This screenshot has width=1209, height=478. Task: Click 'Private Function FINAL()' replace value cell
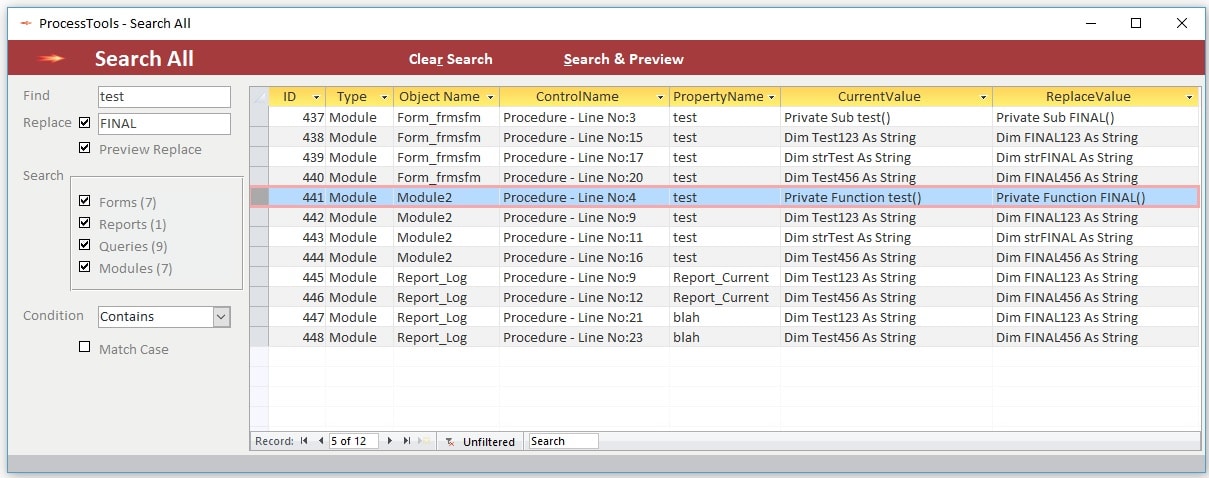click(1095, 197)
